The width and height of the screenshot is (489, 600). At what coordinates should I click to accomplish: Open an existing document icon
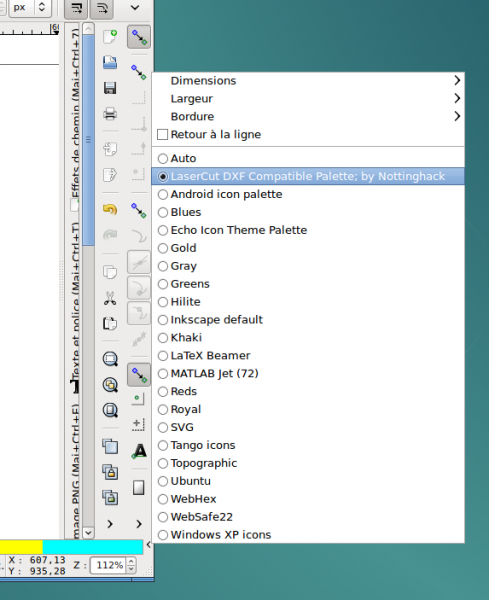pyautogui.click(x=110, y=62)
